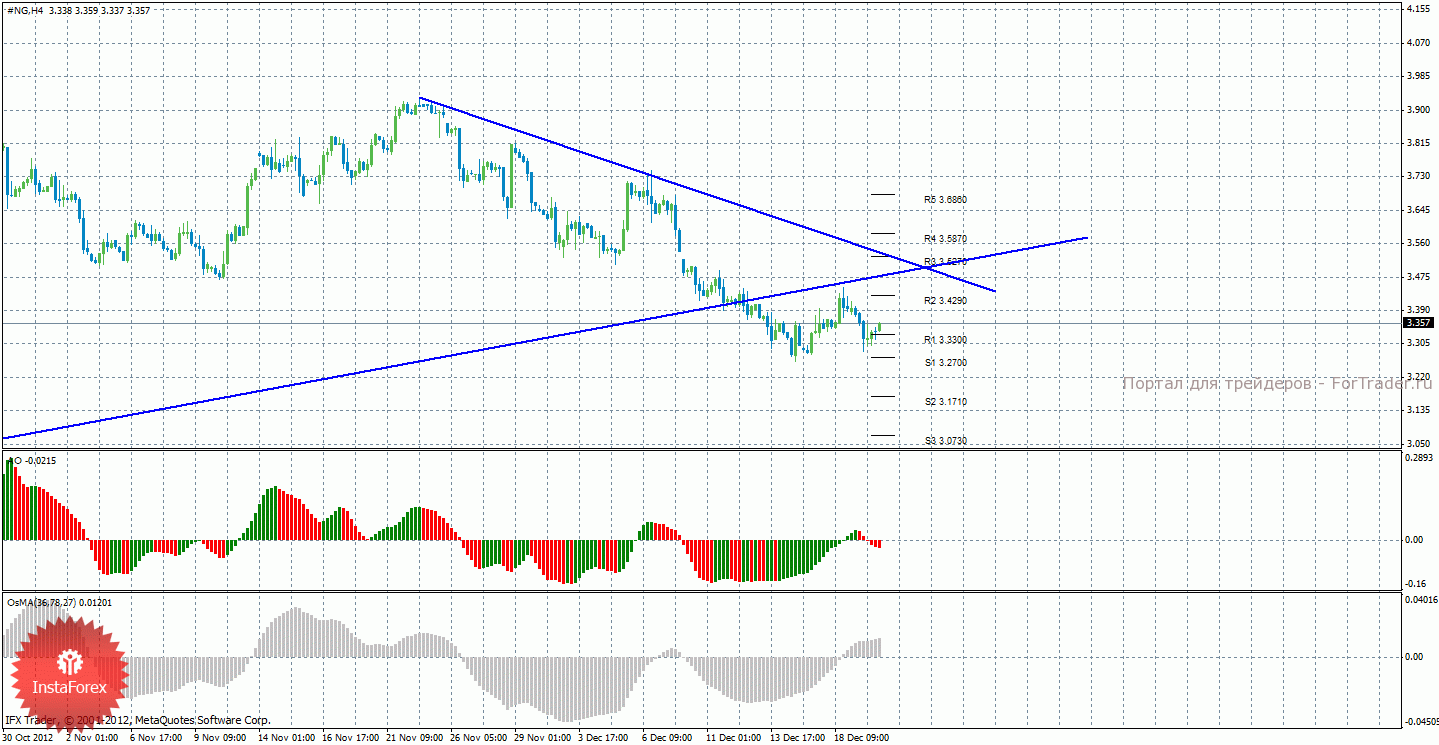Click the R1 3.3300 pivot label
Screen dimensions: 1439x745
(945, 340)
